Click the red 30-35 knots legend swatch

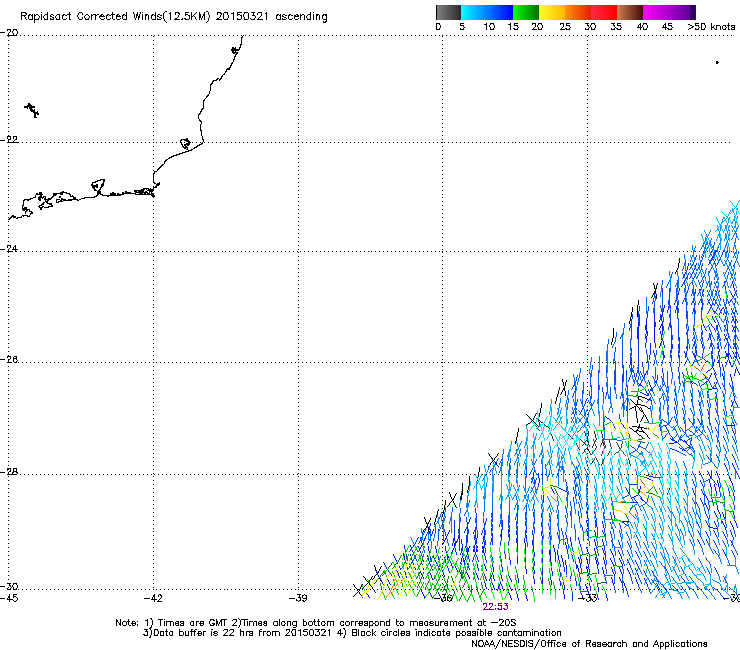(x=604, y=12)
